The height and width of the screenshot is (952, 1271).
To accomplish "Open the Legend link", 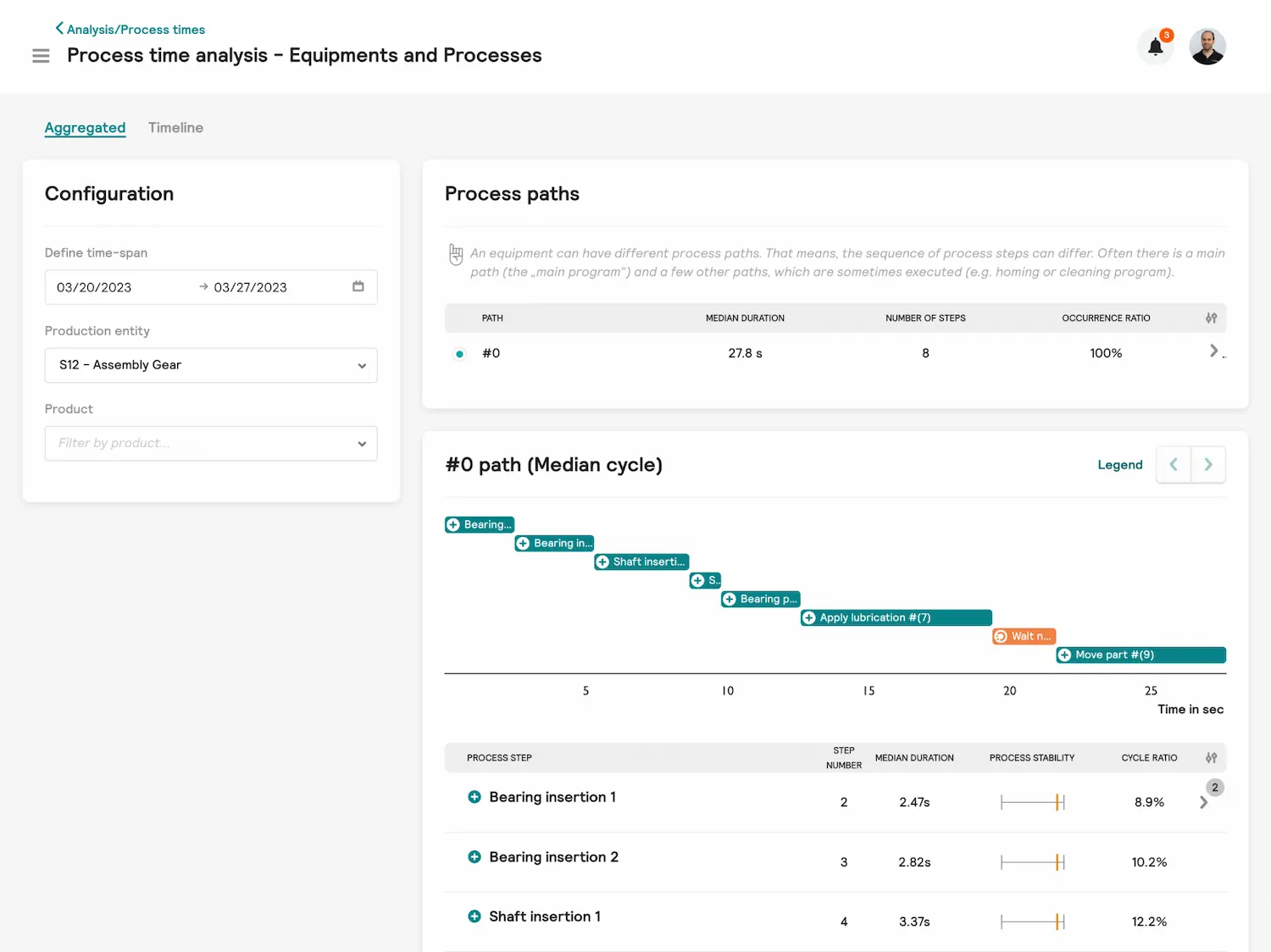I will [x=1119, y=465].
